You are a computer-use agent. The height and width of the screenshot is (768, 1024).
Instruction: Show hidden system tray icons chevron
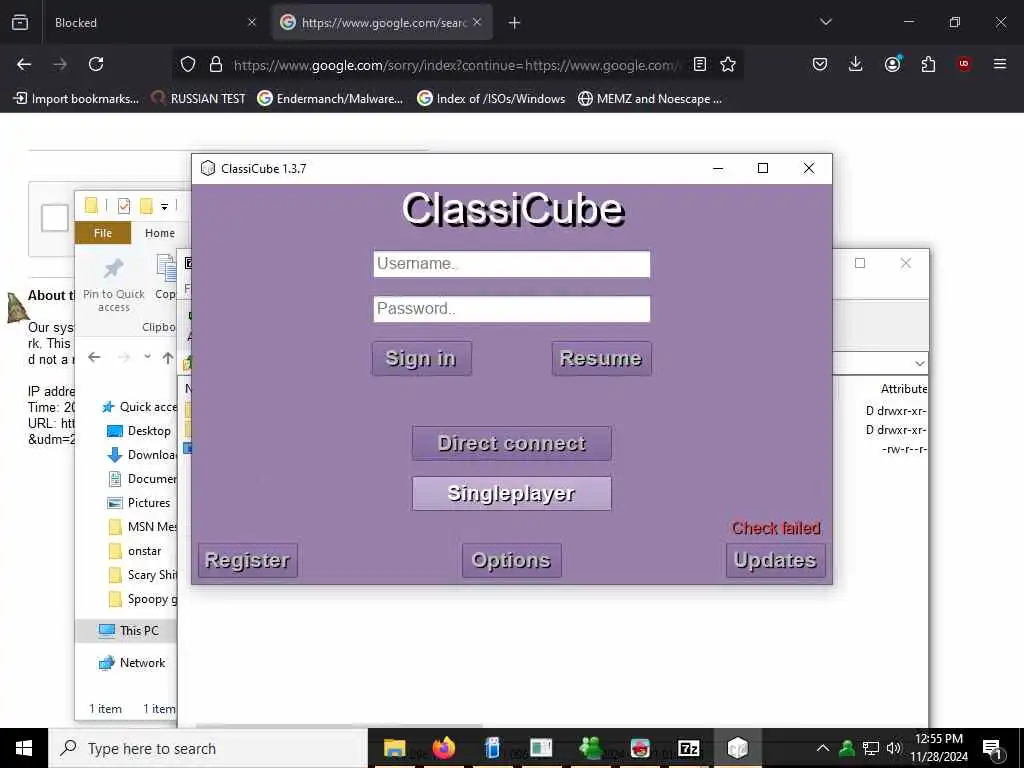pyautogui.click(x=823, y=748)
